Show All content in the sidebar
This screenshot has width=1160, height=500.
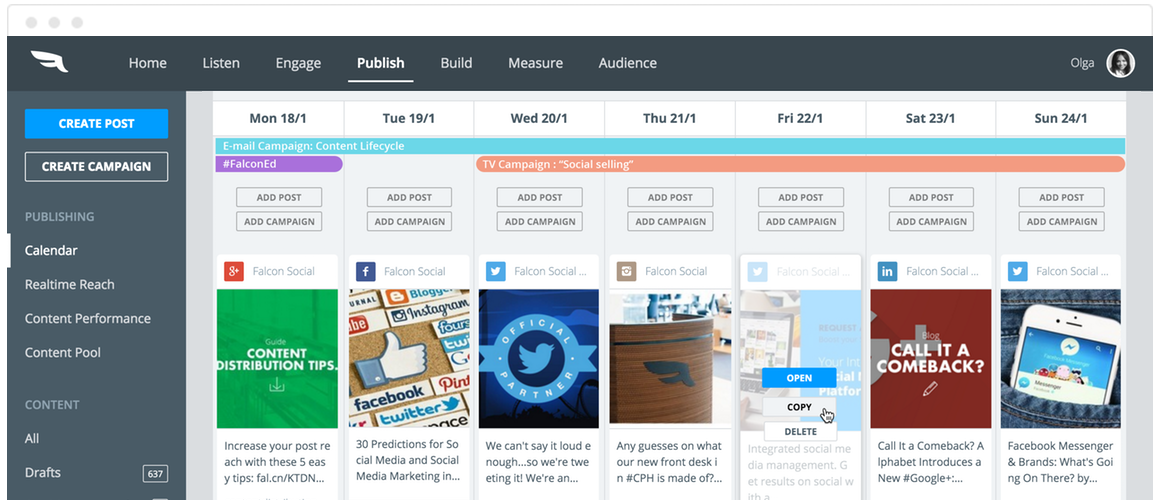pyautogui.click(x=32, y=439)
